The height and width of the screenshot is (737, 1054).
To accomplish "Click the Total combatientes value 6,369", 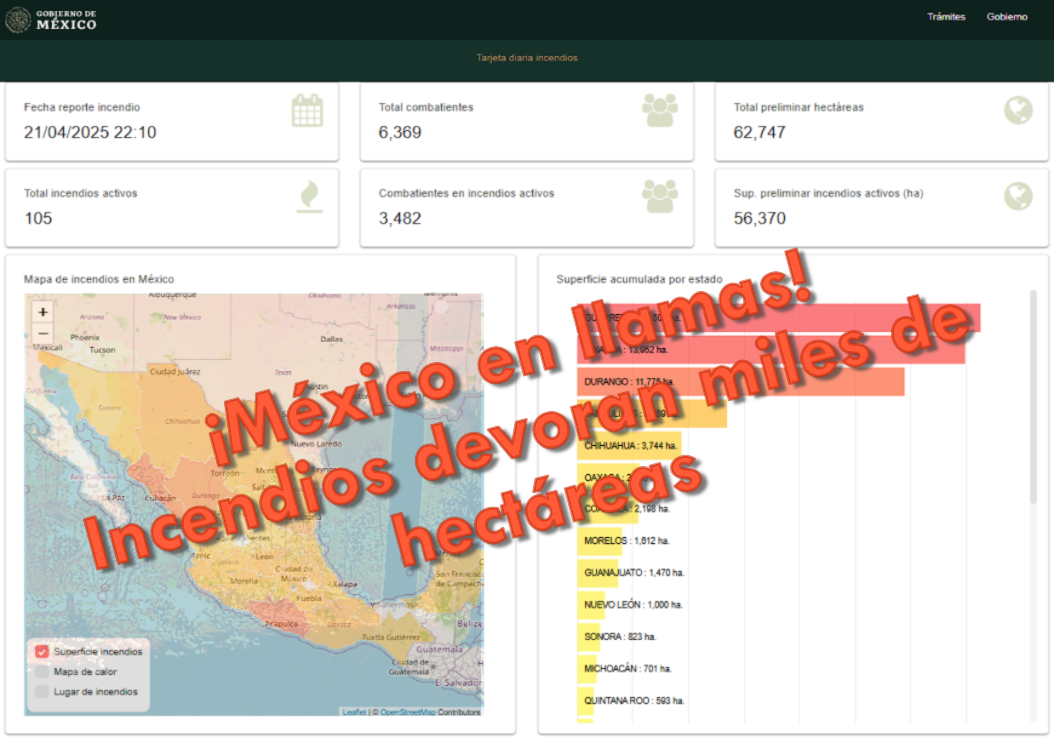I will [x=400, y=132].
